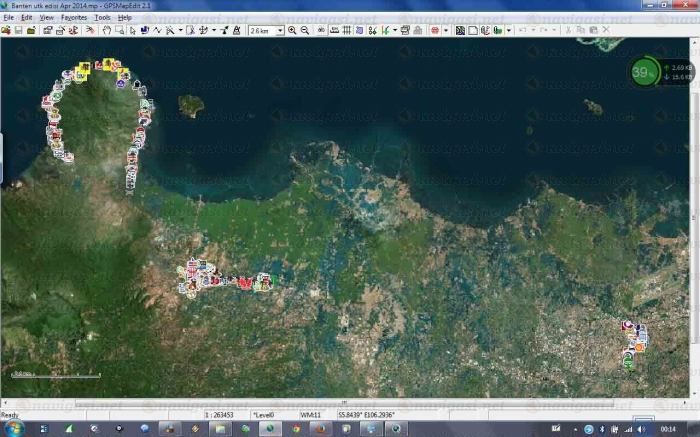Click the zoom out magnifier icon

pyautogui.click(x=304, y=30)
